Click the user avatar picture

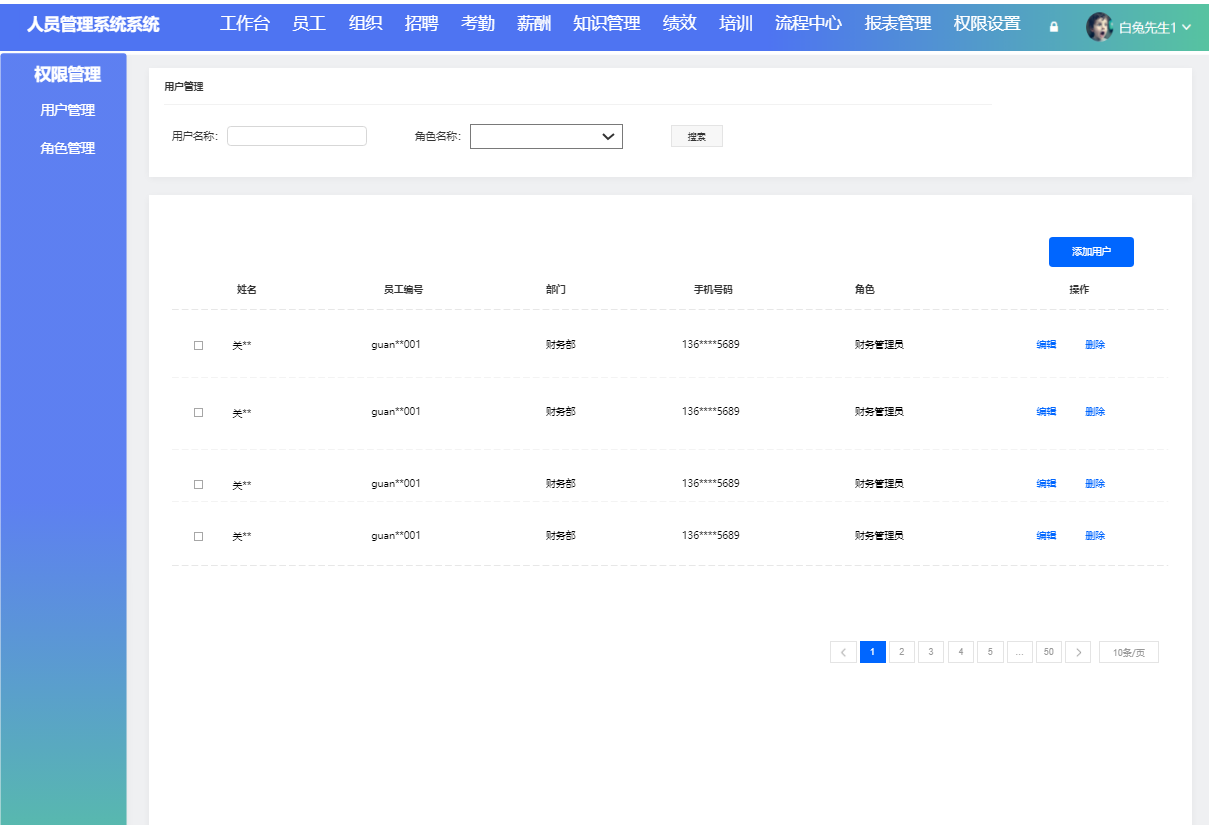1099,27
